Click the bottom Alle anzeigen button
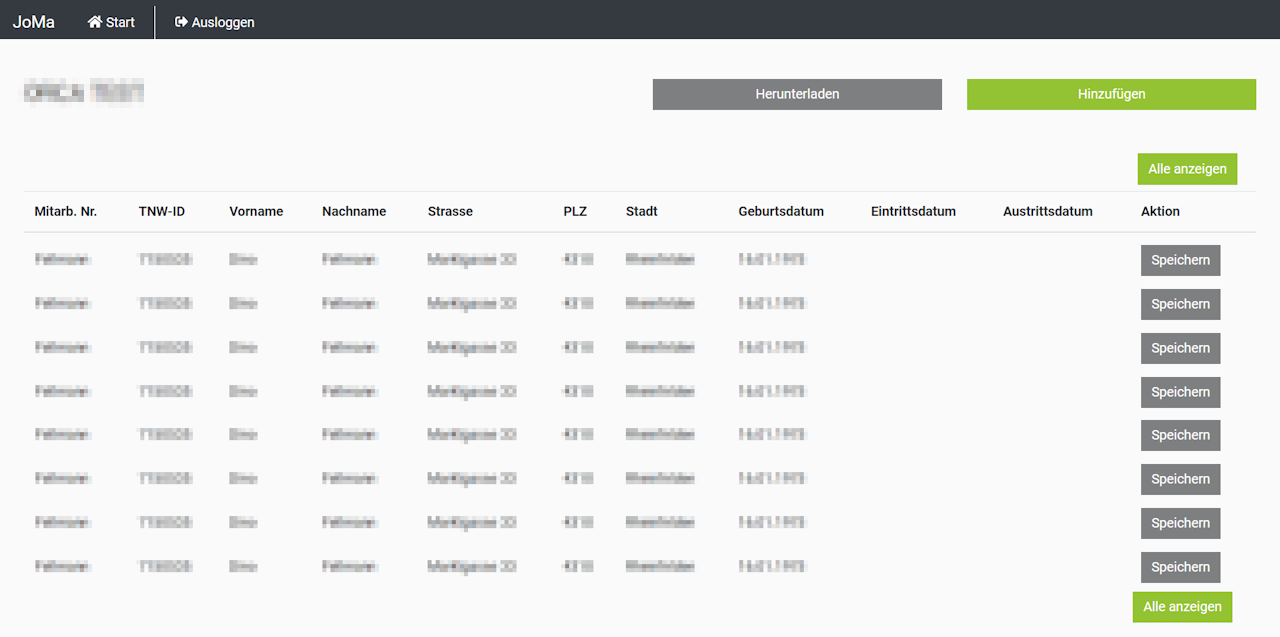 [x=1182, y=607]
